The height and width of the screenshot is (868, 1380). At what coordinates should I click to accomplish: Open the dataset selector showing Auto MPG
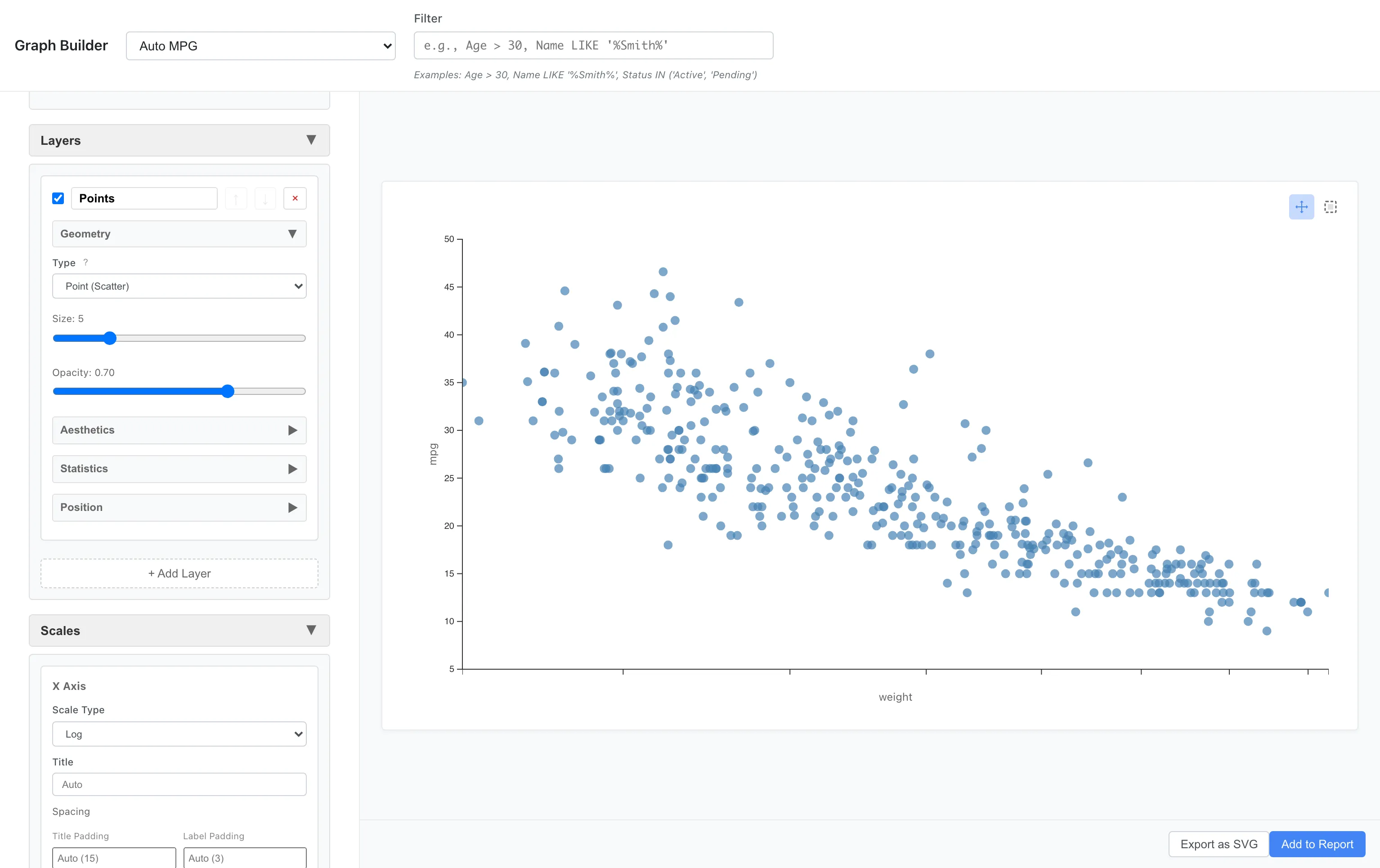(x=261, y=45)
